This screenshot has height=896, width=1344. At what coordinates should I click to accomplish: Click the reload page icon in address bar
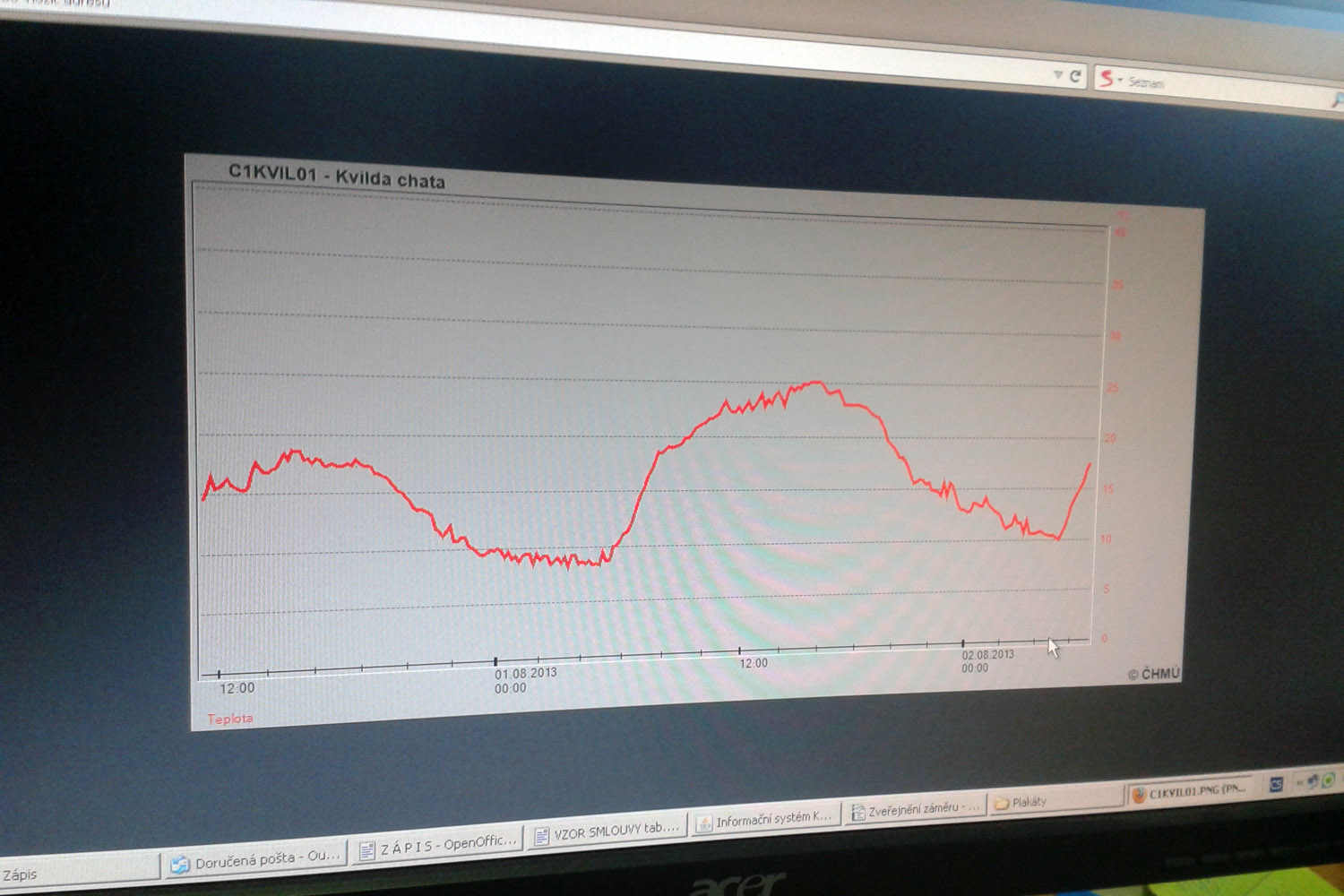click(1075, 76)
